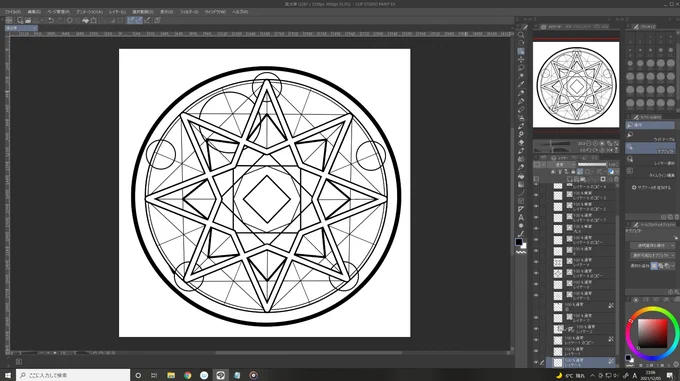Select the ライトテーブル sub tool

650,137
